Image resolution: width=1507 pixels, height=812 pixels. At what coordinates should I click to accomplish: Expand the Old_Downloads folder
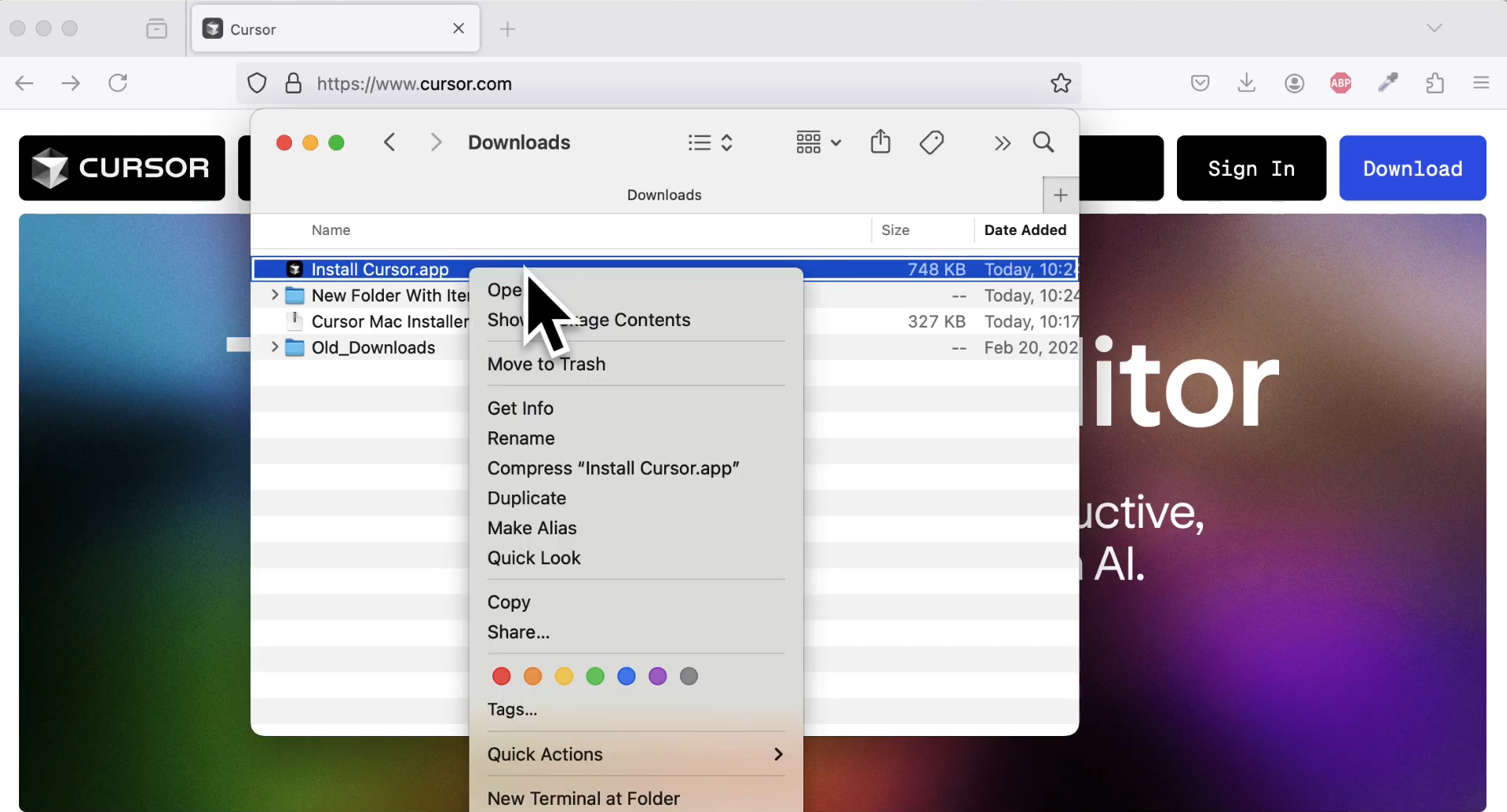pos(274,347)
